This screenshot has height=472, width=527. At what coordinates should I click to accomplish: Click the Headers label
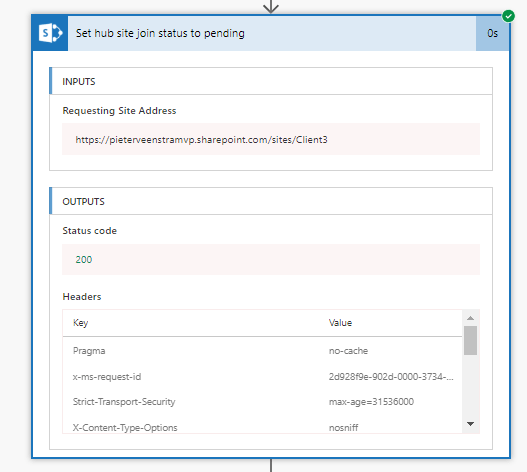coord(82,297)
